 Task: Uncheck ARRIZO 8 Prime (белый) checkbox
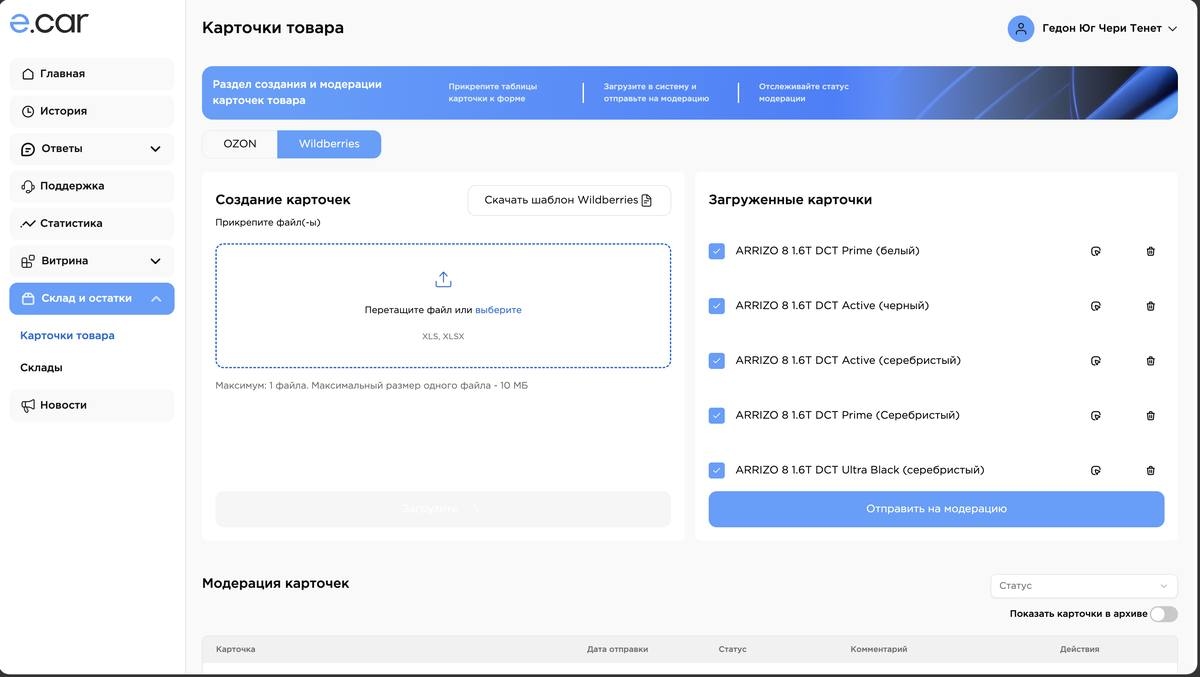click(x=716, y=251)
